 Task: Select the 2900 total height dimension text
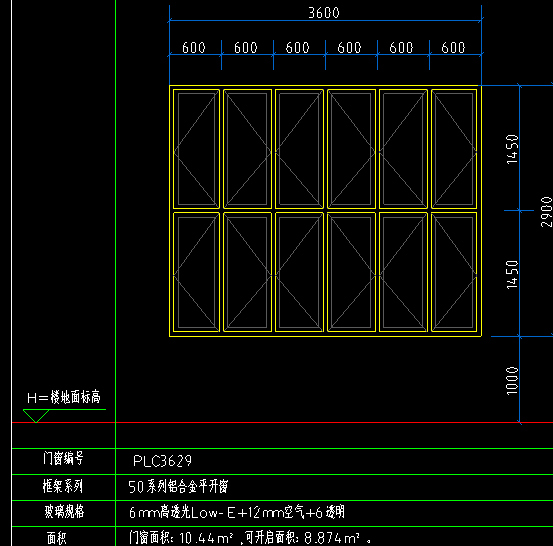[x=546, y=212]
